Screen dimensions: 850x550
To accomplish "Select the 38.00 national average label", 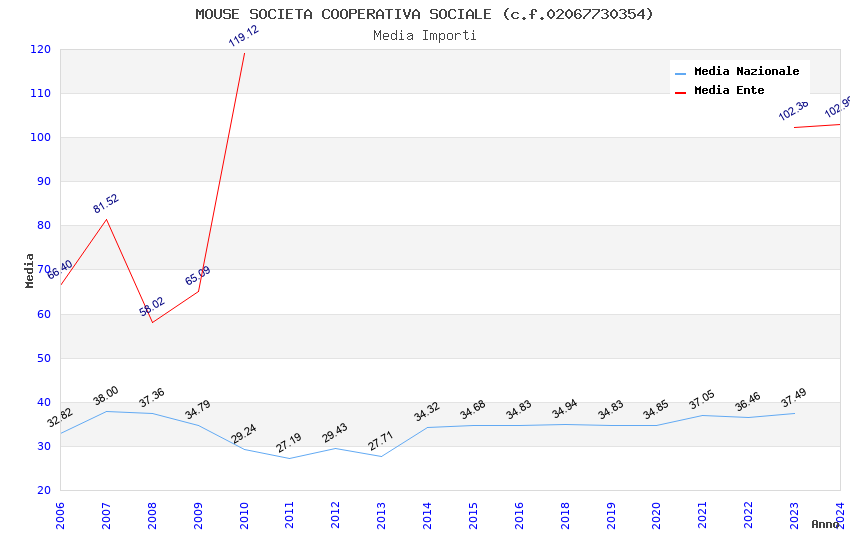I will (x=106, y=396).
